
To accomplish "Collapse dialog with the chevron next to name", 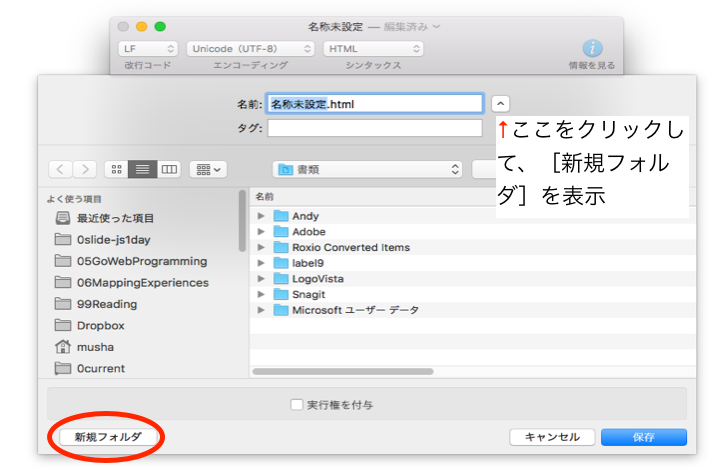I will [x=501, y=103].
